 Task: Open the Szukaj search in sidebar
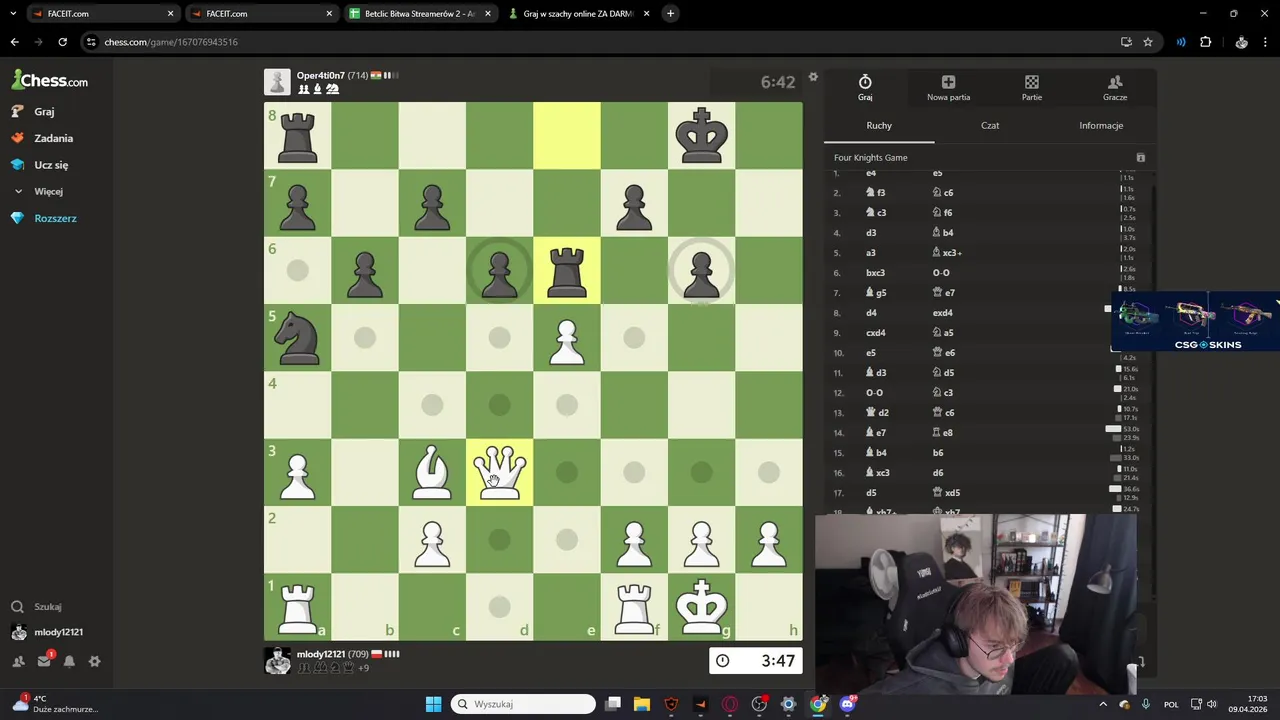pos(47,607)
